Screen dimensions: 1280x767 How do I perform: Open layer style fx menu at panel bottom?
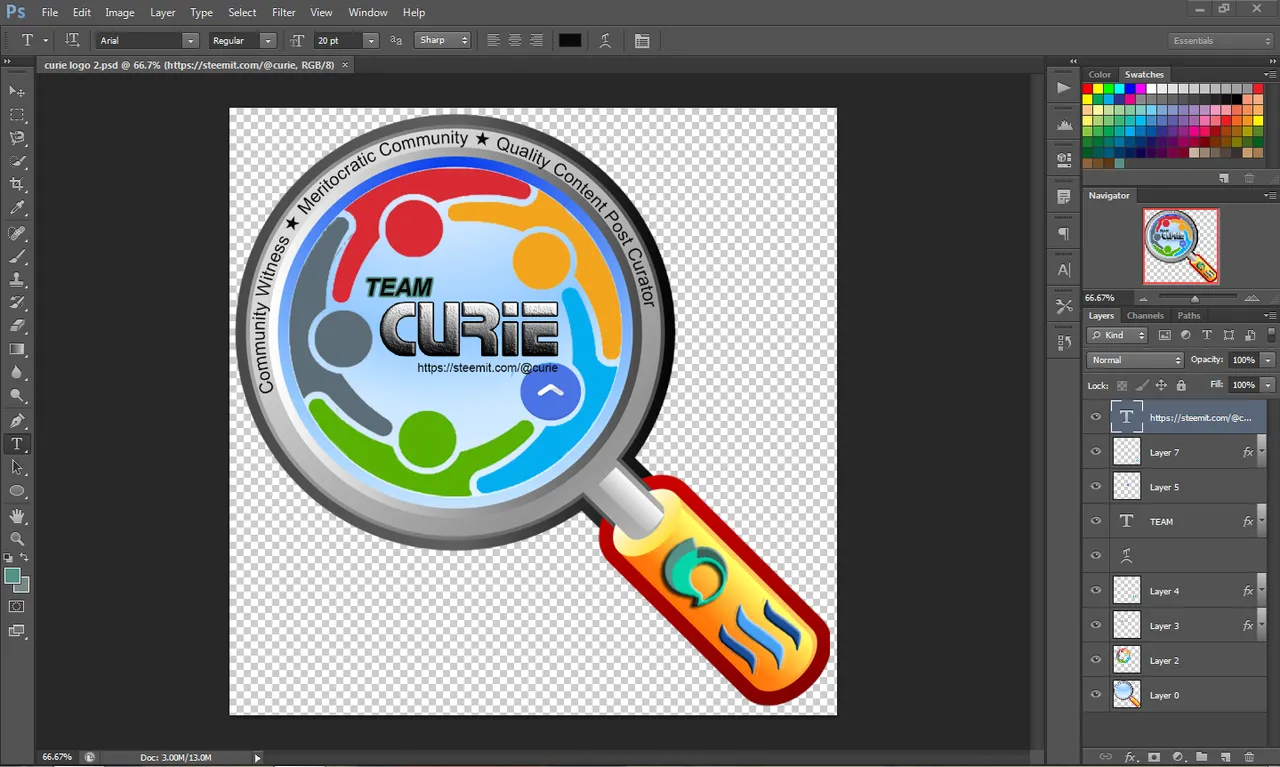click(1131, 757)
